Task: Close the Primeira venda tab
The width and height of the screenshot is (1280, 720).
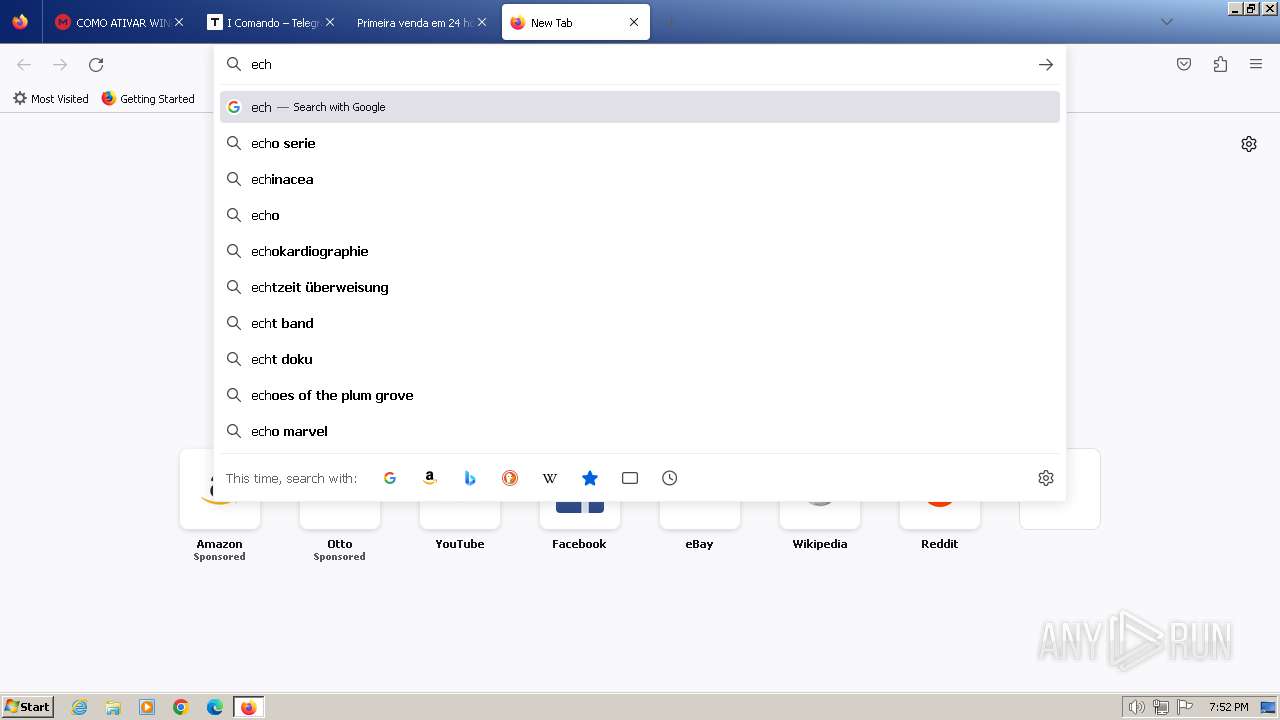Action: coord(482,22)
